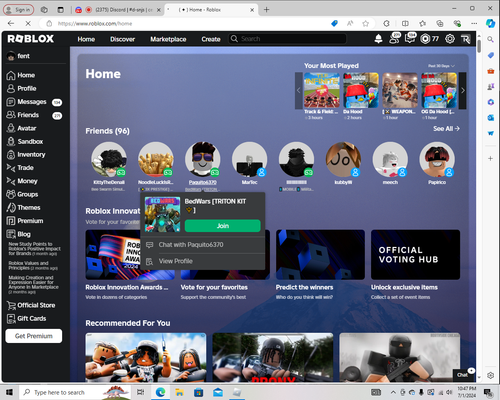
Task: Show previous most played games arrow
Action: pos(299,90)
